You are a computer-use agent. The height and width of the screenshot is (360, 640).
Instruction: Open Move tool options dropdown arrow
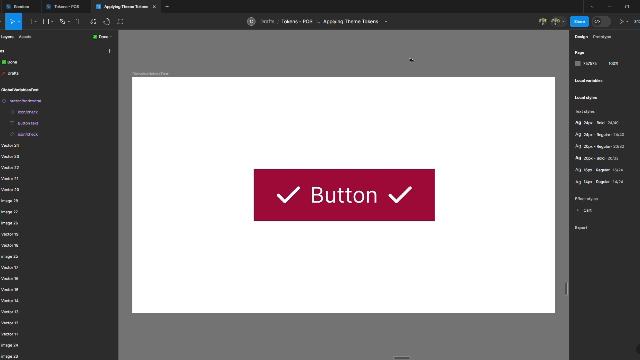tap(19, 22)
